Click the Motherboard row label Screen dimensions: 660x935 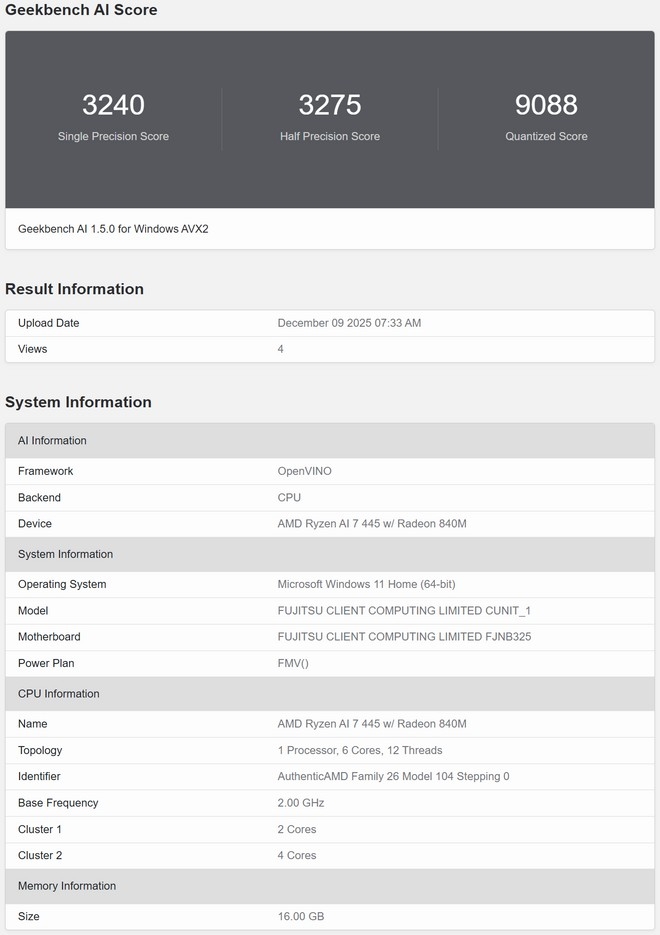[x=49, y=637]
